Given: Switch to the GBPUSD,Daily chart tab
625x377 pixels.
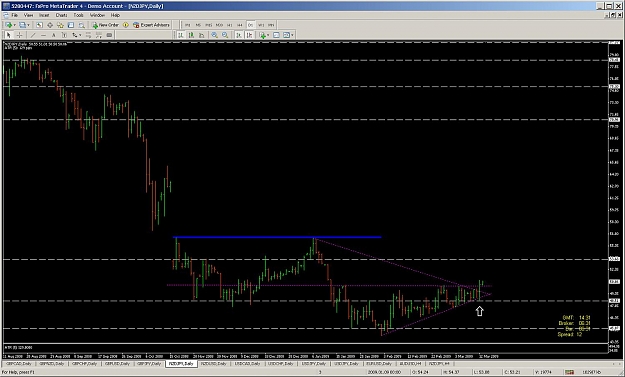Looking at the screenshot, I should (x=117, y=363).
